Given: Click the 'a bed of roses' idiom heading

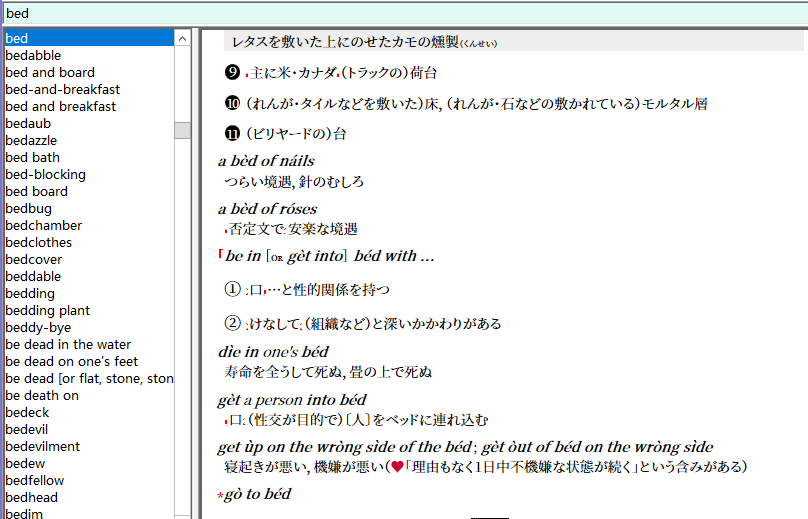Looking at the screenshot, I should (267, 209).
